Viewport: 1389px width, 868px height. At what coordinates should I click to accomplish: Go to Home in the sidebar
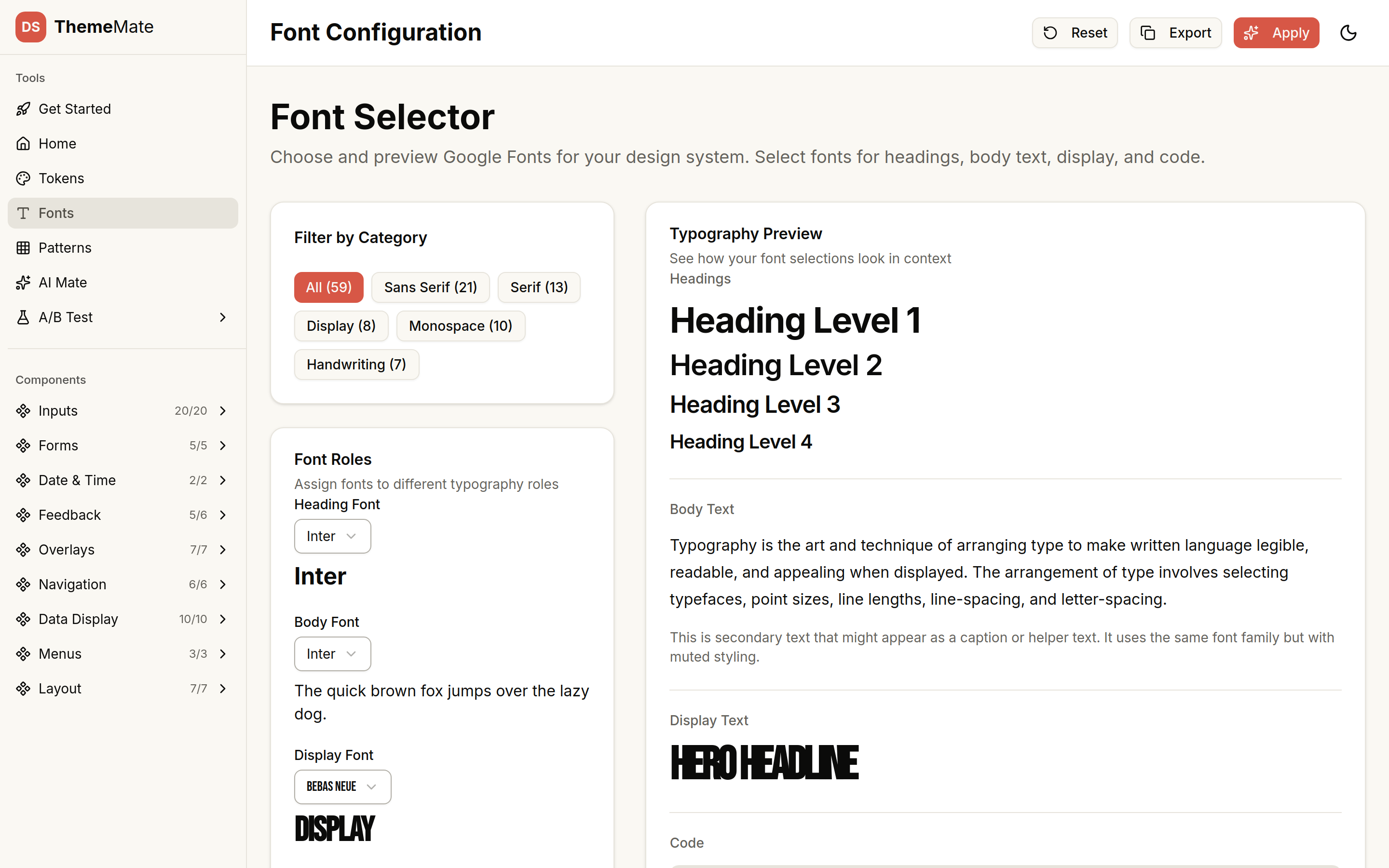[x=123, y=144]
